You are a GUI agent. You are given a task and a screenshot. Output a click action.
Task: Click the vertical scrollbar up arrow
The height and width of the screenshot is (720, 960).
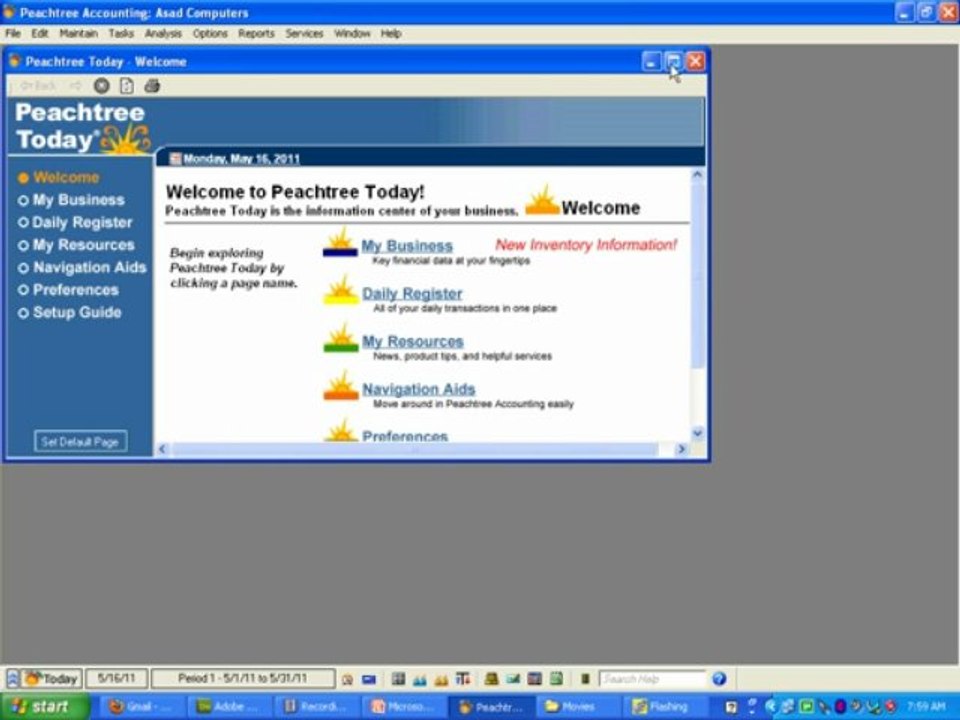coord(697,175)
